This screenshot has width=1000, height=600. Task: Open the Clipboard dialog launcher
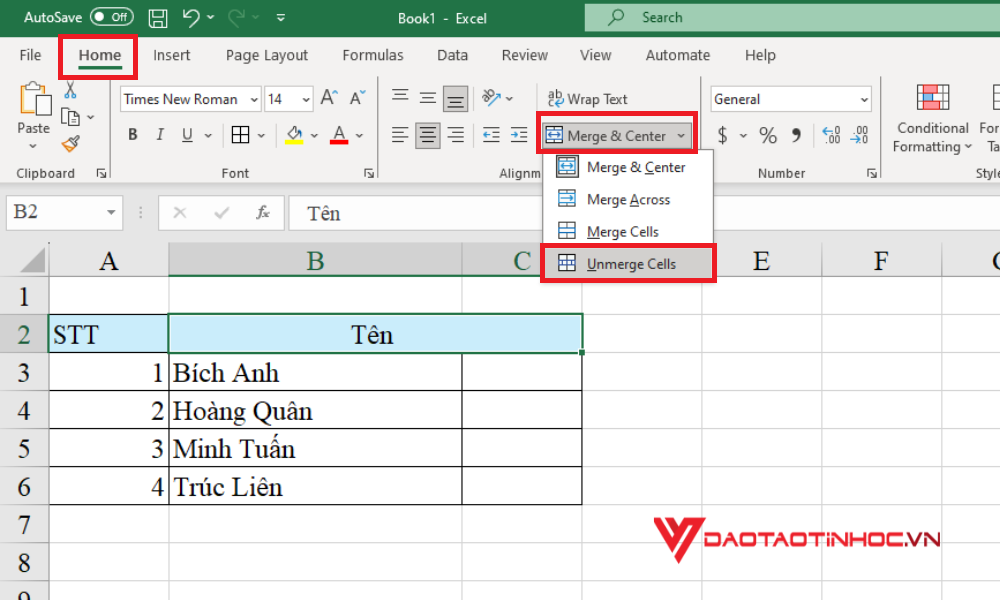[x=101, y=173]
